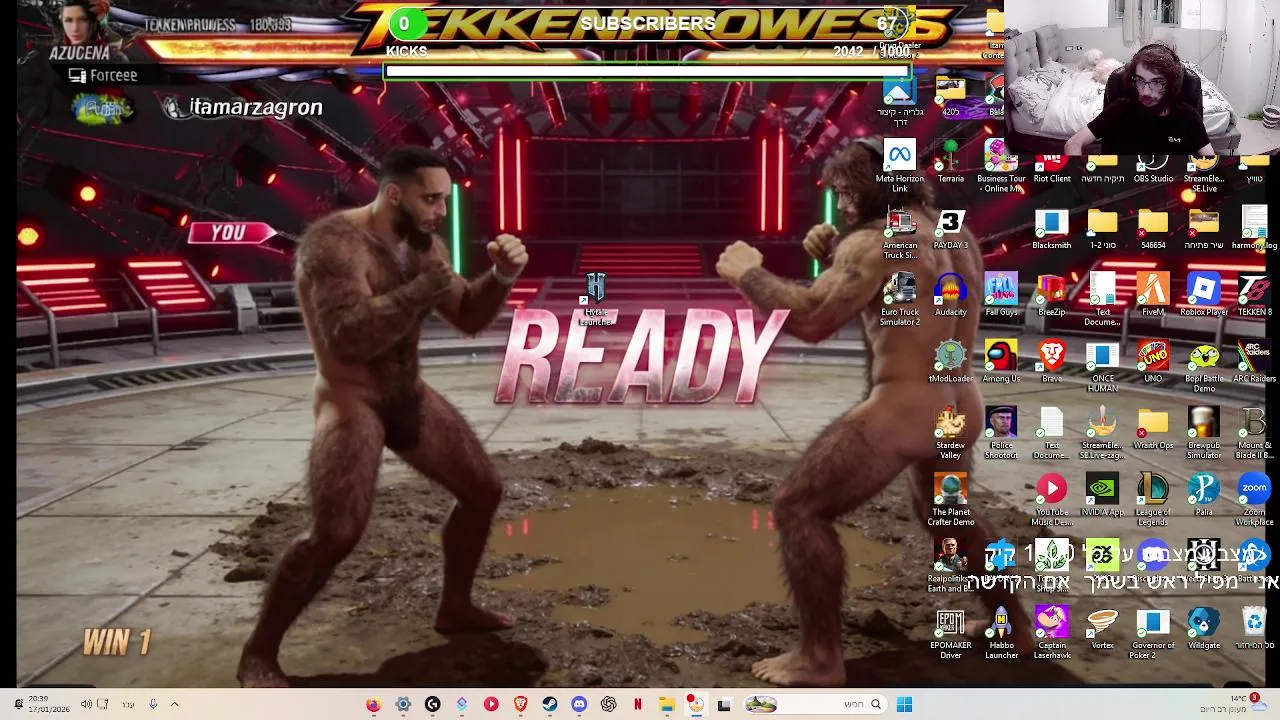Open BreeZip desktop icon
The height and width of the screenshot is (720, 1280).
(1052, 296)
